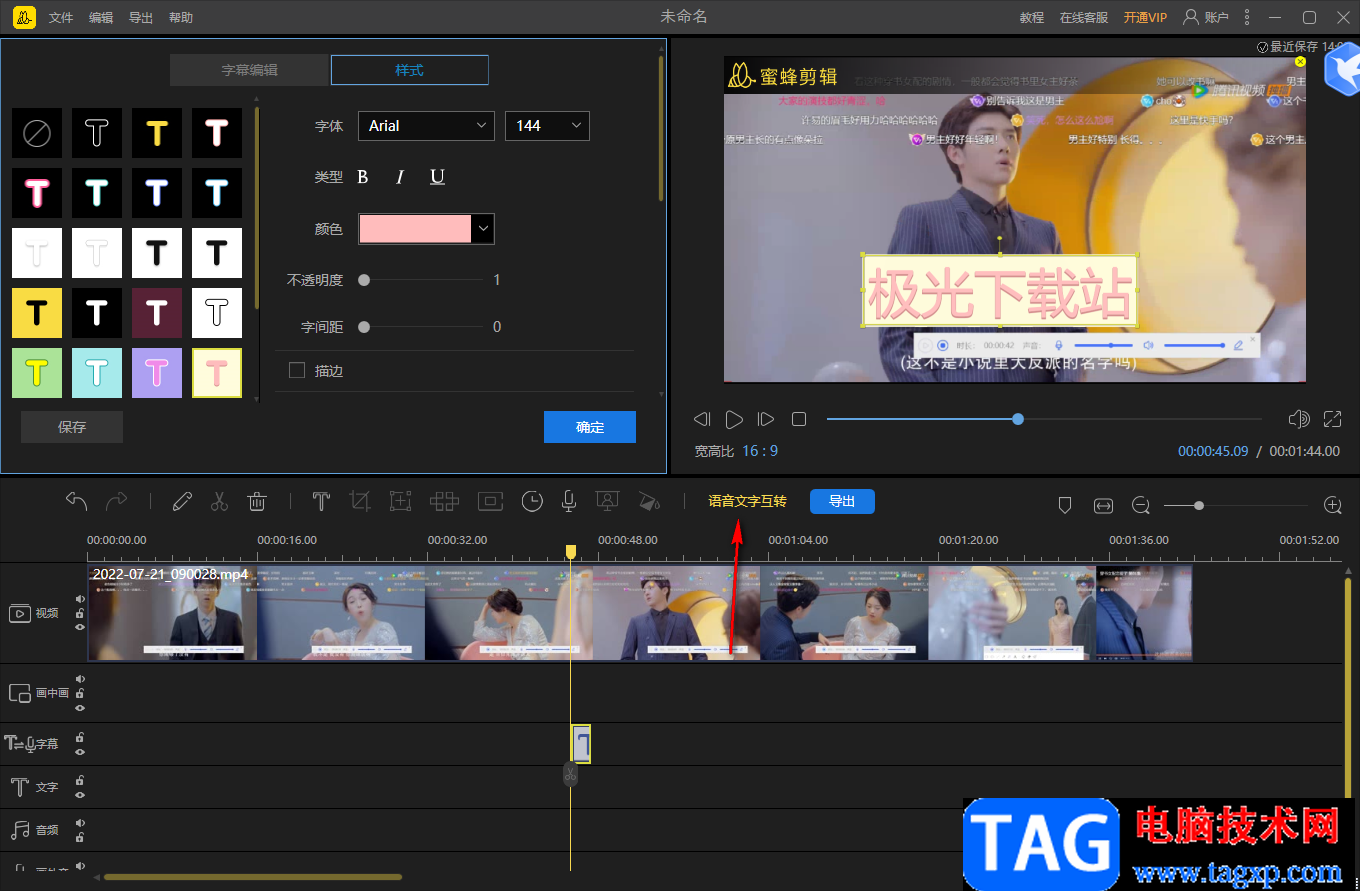Viewport: 1360px width, 891px height.
Task: Open the account user icon
Action: coord(1191,17)
